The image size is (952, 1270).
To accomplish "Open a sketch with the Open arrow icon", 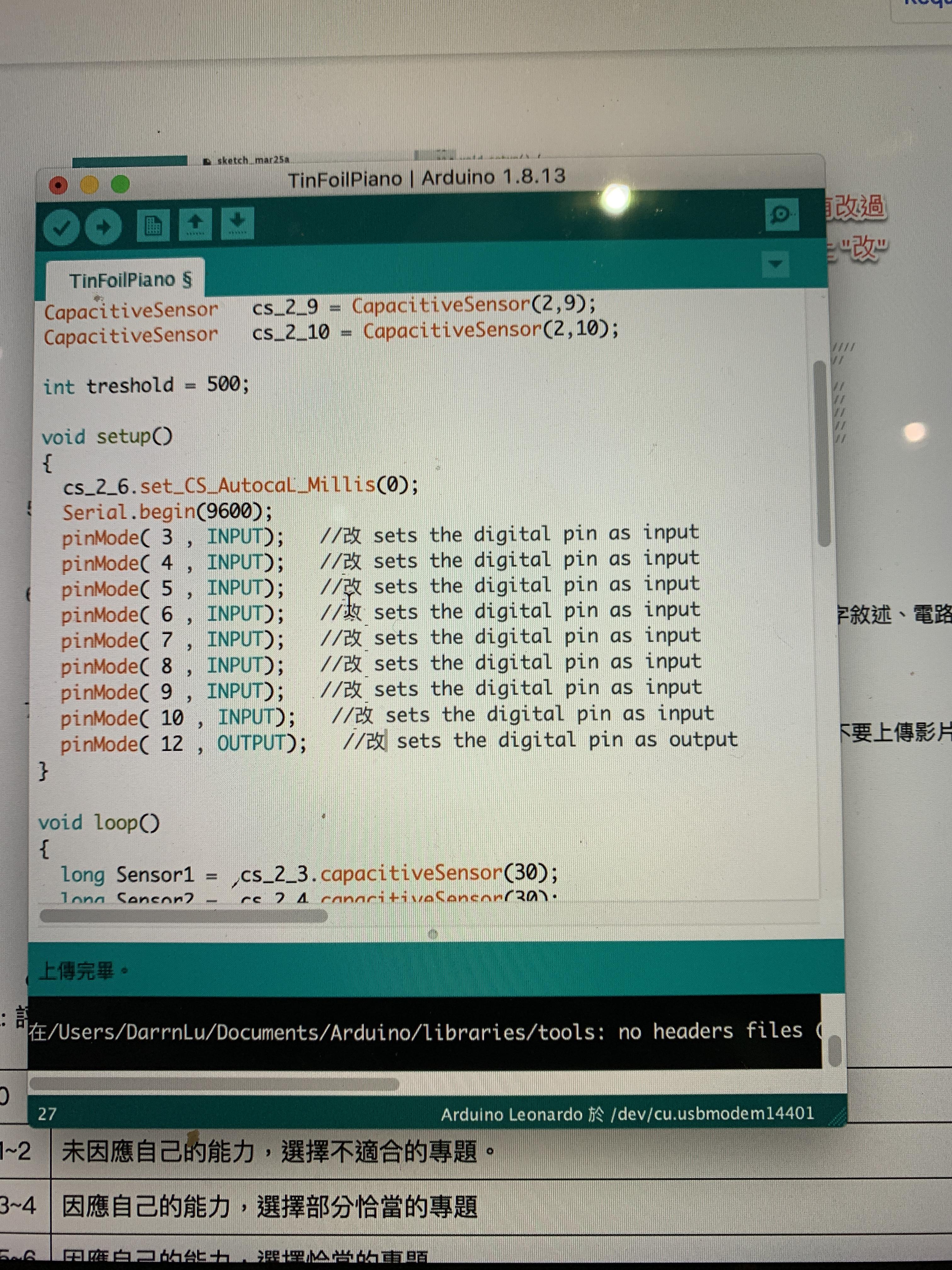I will click(x=195, y=224).
